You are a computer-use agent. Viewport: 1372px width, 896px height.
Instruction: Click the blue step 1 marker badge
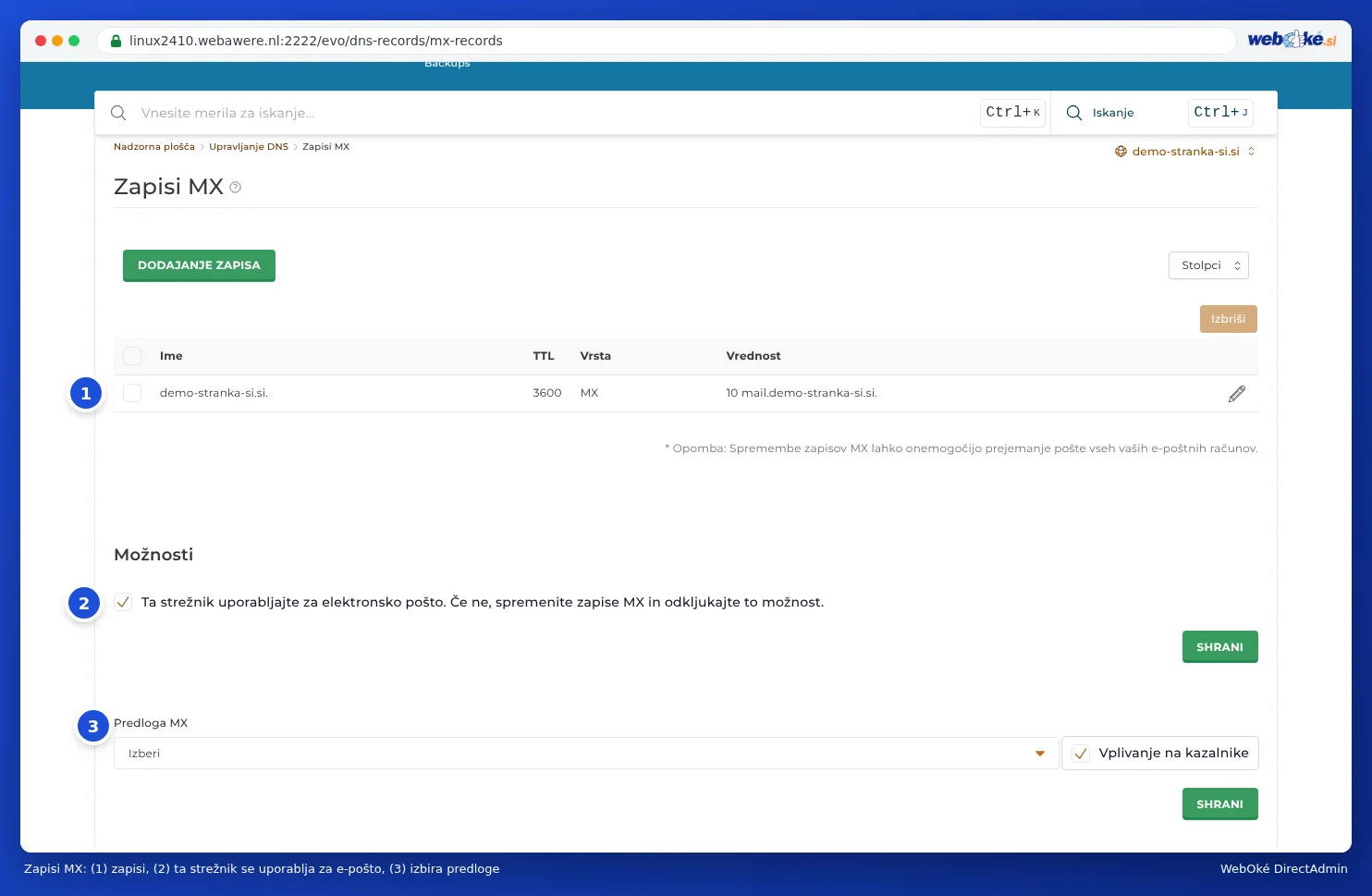pos(86,394)
